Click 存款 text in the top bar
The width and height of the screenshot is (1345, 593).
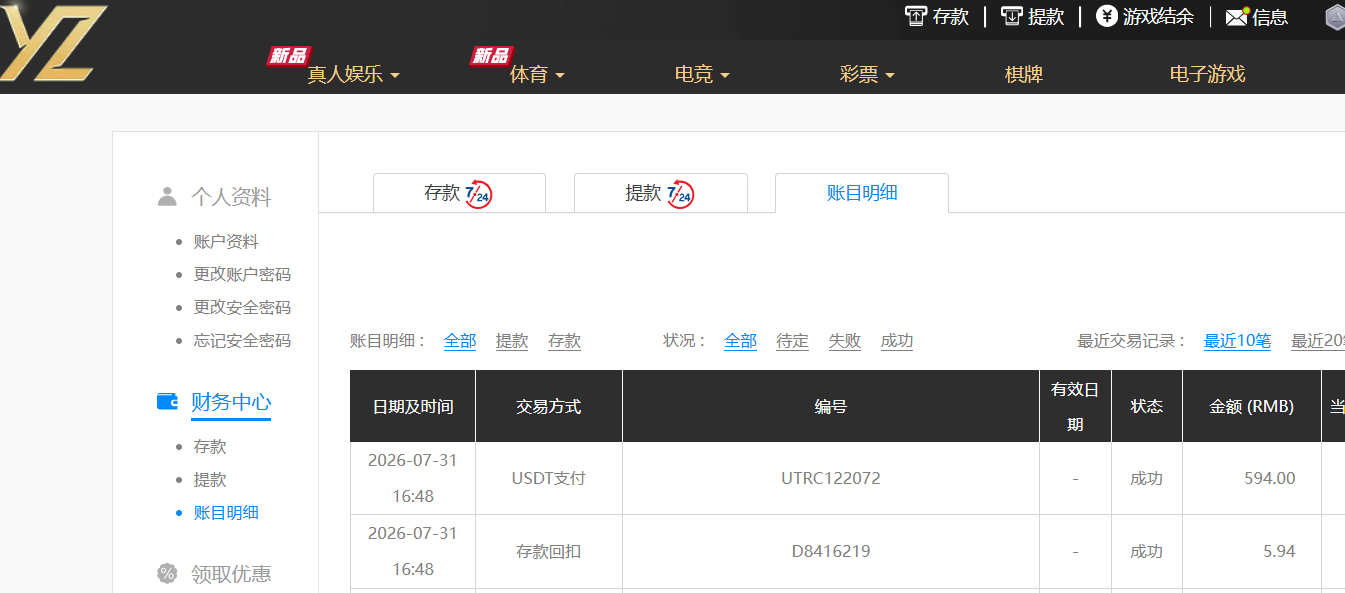tap(951, 17)
